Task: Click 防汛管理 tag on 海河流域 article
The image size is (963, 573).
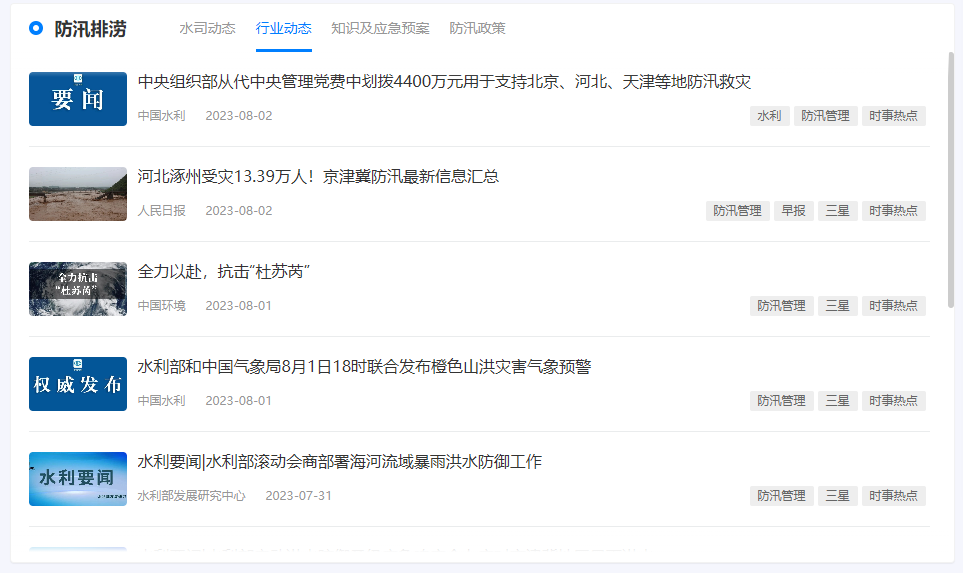Action: click(x=782, y=496)
